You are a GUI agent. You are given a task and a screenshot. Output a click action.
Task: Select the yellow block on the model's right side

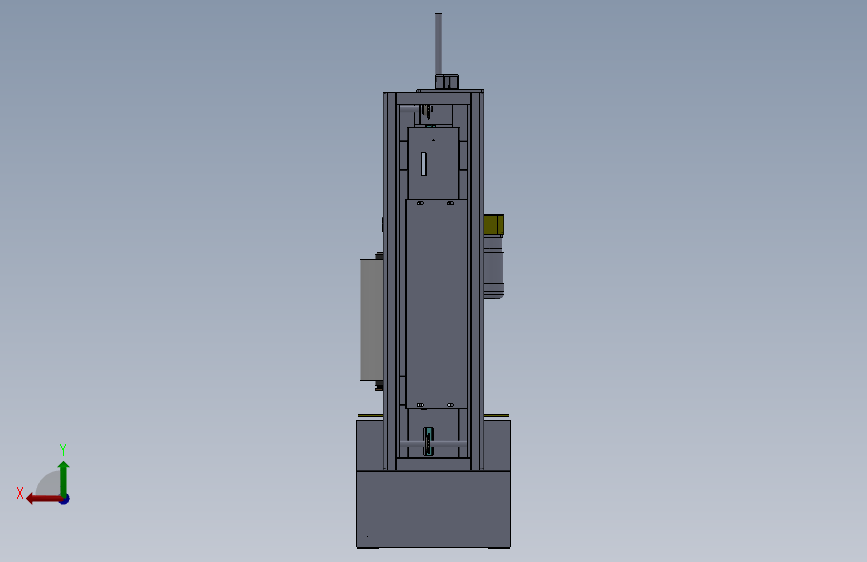click(x=493, y=224)
